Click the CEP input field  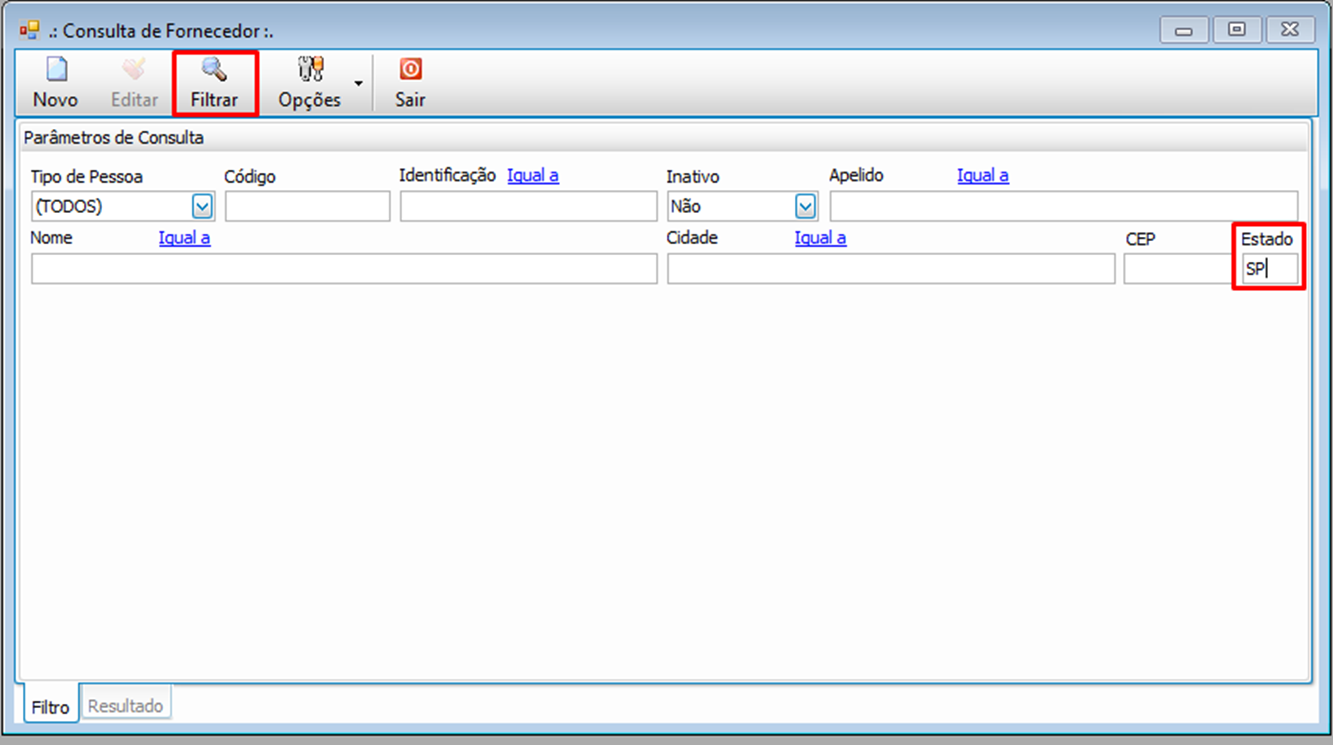click(x=1178, y=269)
